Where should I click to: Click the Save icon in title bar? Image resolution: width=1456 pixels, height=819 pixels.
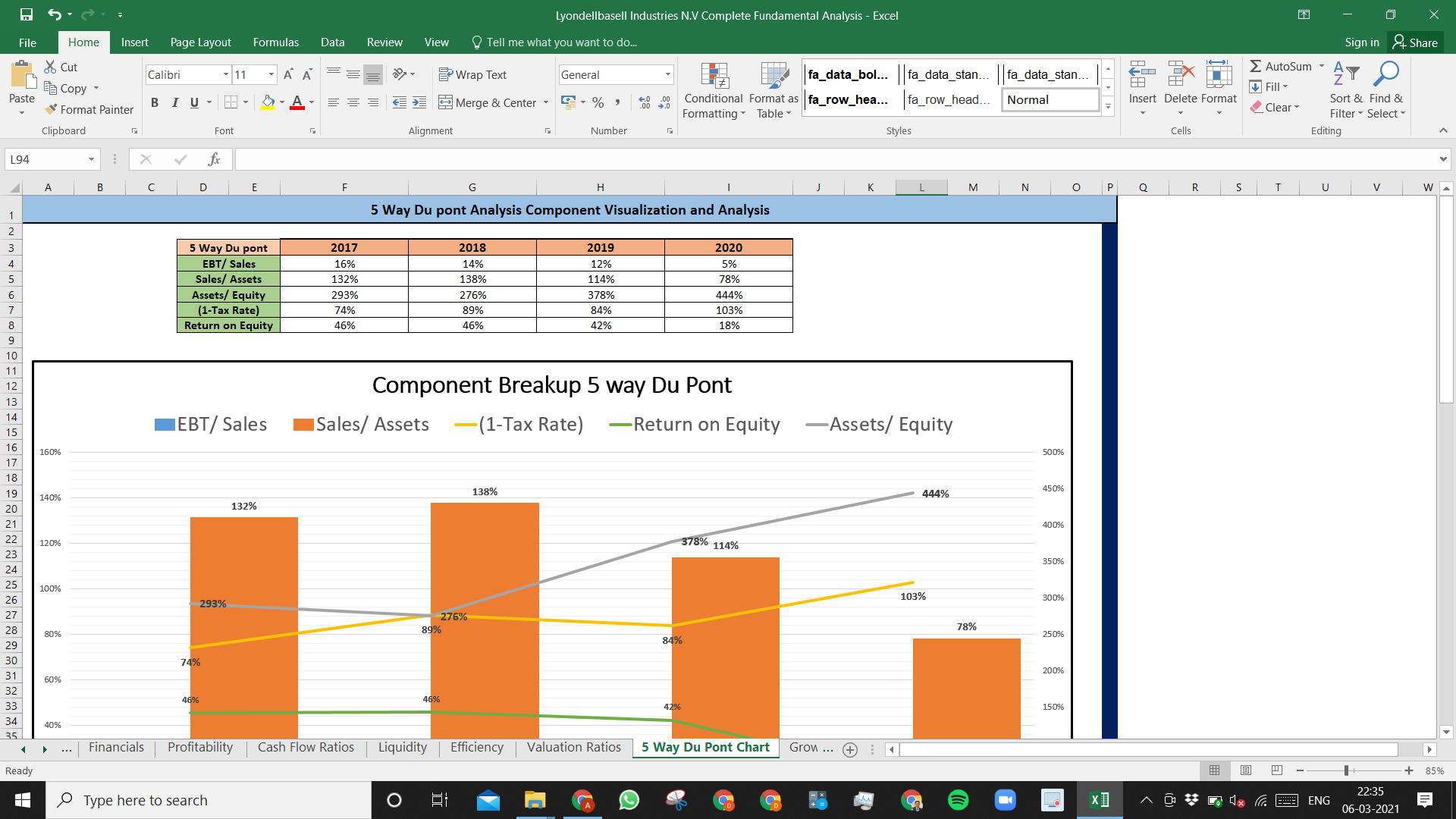(27, 14)
